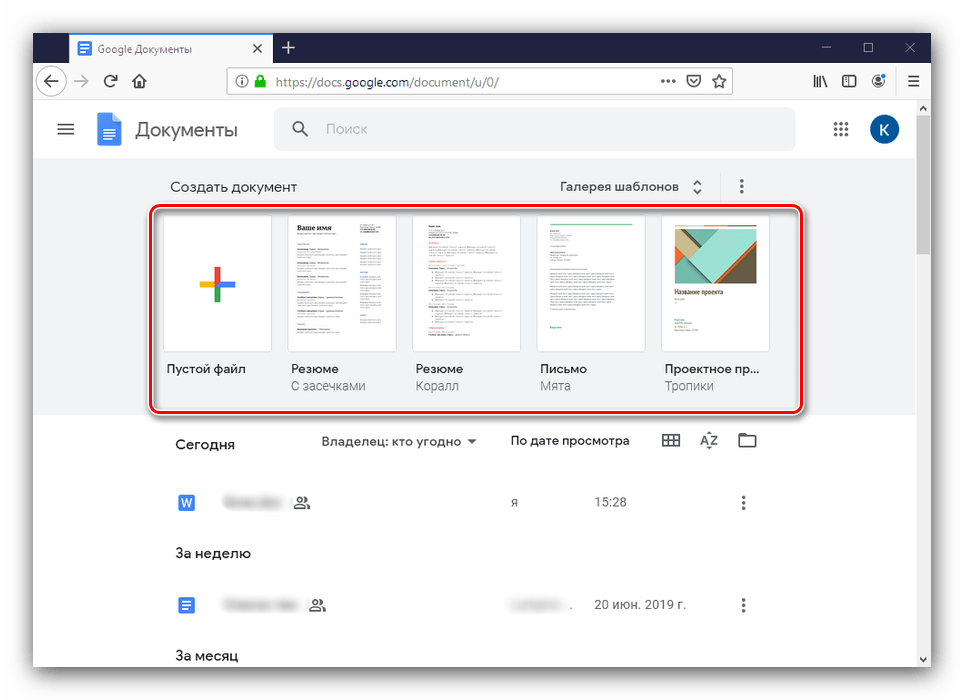
Task: Open the file picker folder icon
Action: tap(747, 441)
